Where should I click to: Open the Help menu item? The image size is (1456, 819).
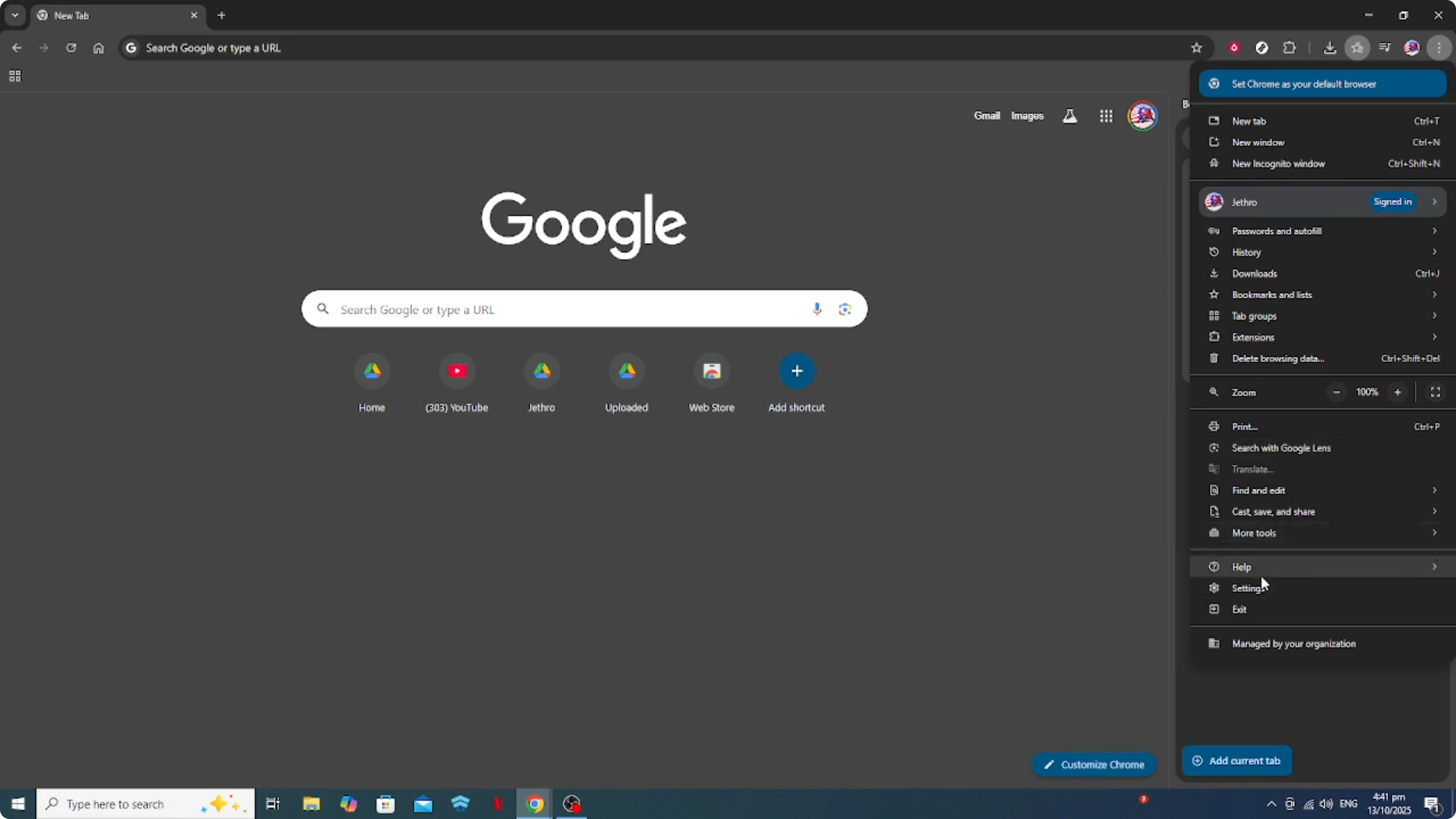(1322, 567)
